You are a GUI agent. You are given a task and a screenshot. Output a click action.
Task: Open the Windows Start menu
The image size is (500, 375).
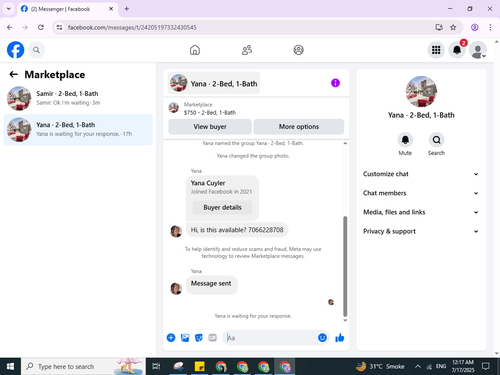pos(10,366)
